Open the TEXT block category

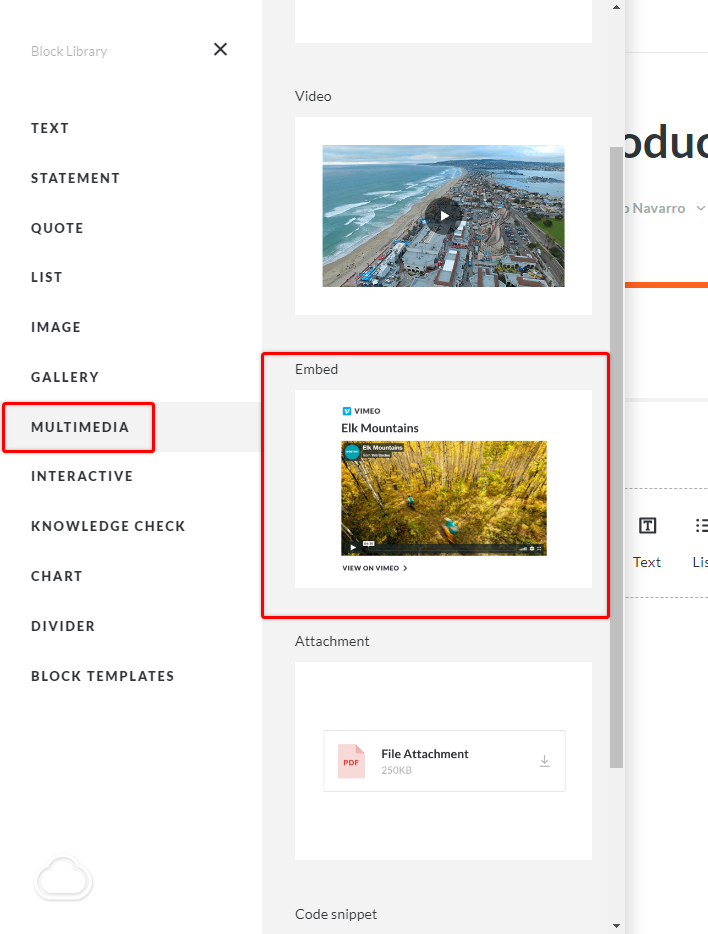[x=50, y=128]
